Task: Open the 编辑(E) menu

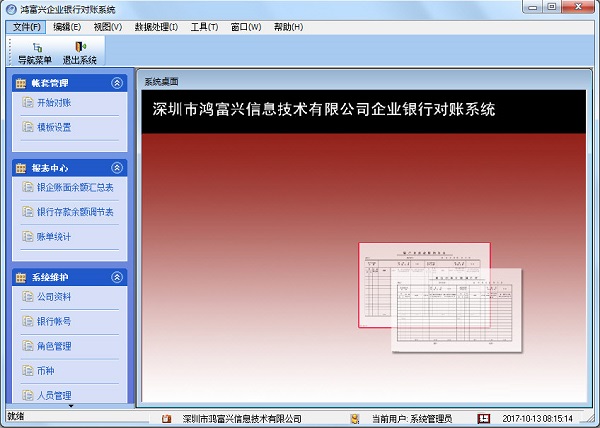Action: coord(67,27)
